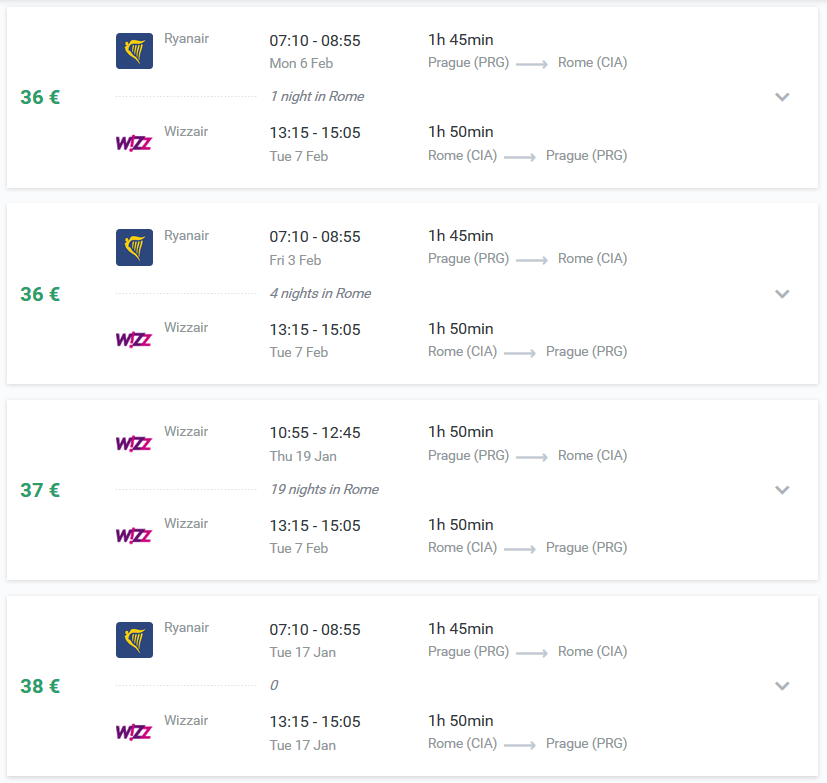This screenshot has height=783, width=827.
Task: Click Wizzair logo in the 38 € result
Action: pos(134,732)
